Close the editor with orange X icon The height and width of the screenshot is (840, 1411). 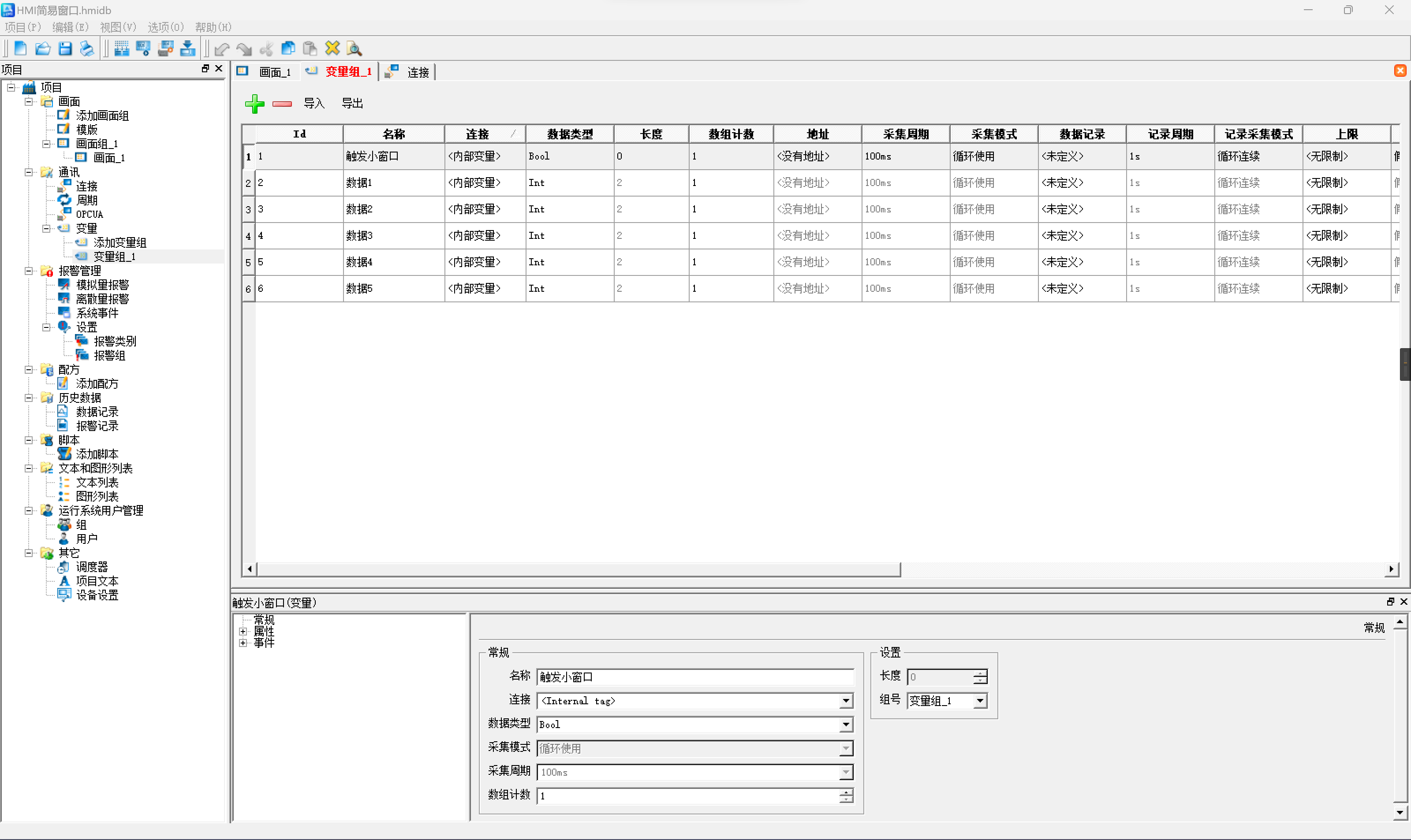pos(1400,71)
